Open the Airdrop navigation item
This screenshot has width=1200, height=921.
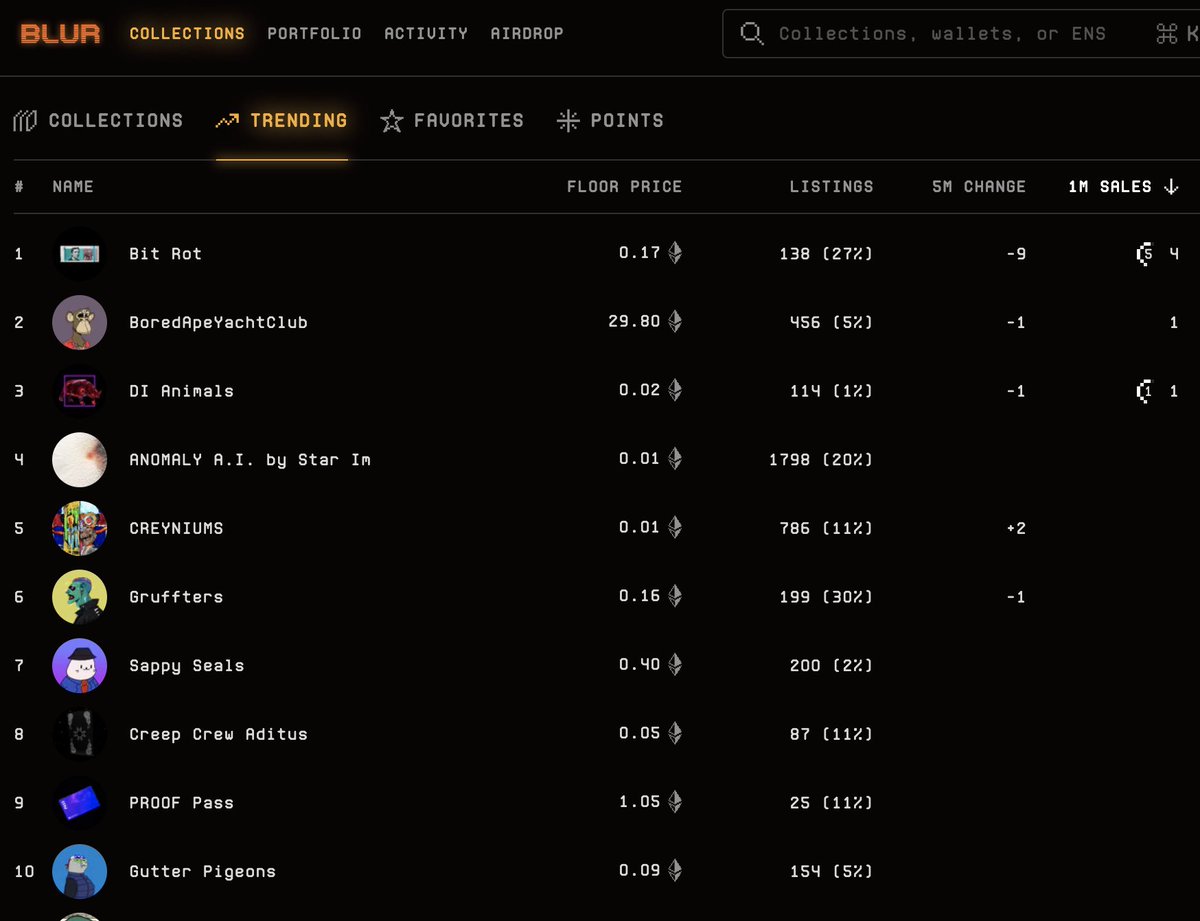coord(527,34)
